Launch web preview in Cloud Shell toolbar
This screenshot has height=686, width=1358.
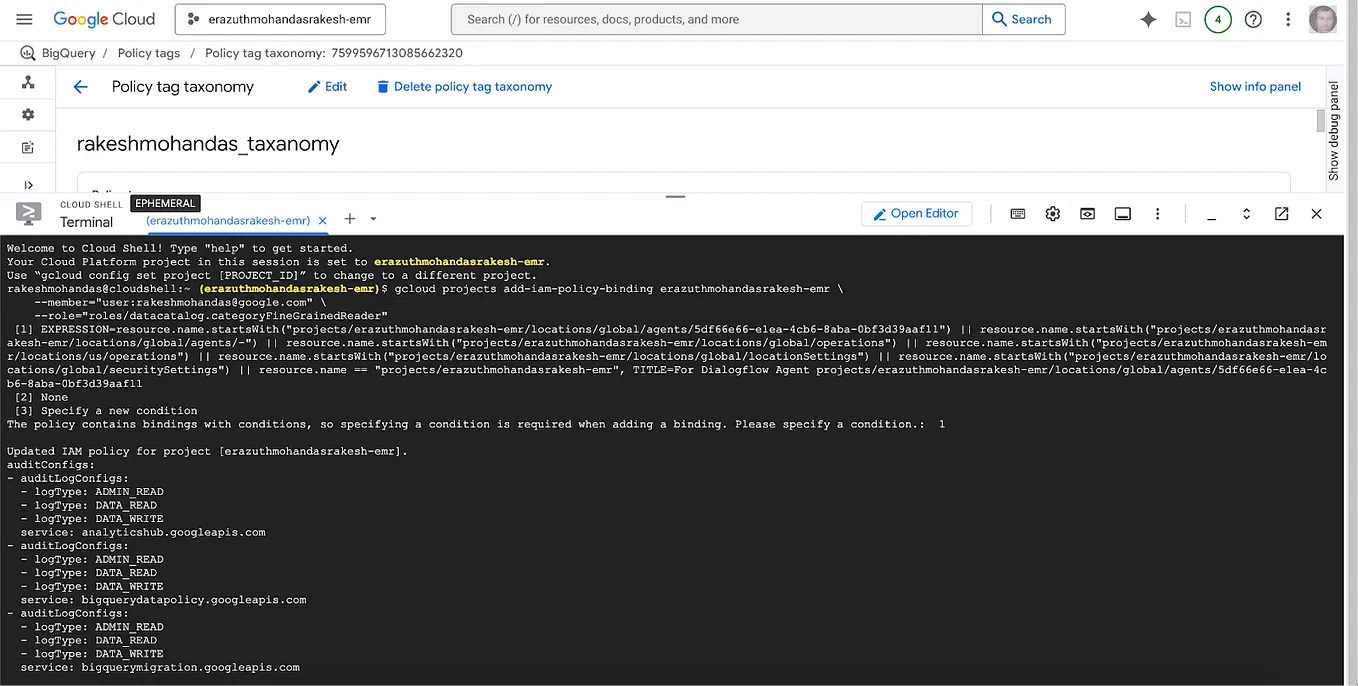tap(1087, 213)
